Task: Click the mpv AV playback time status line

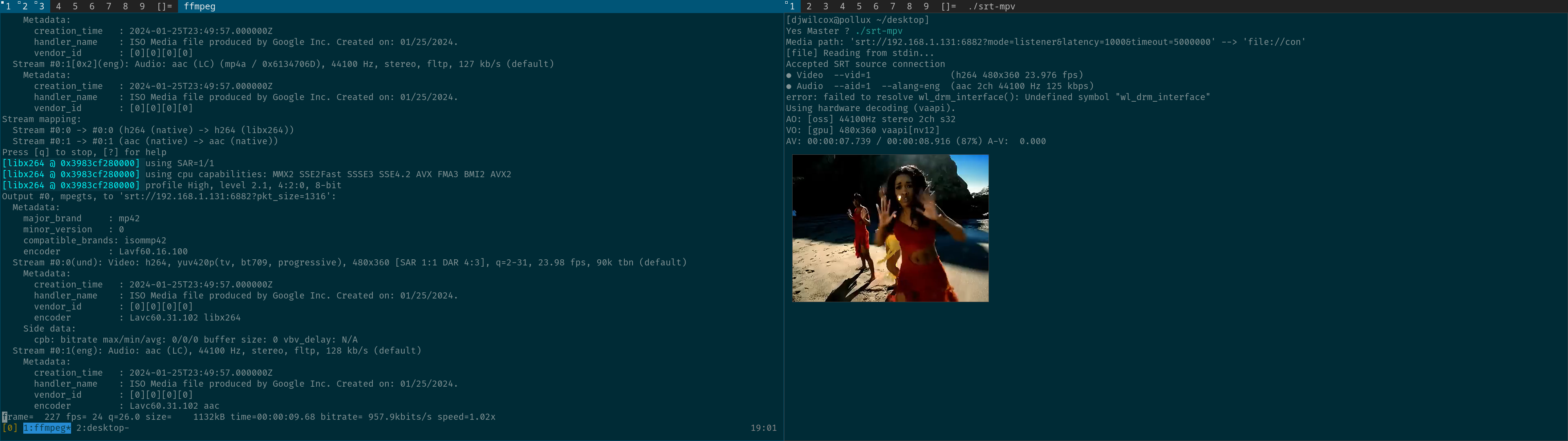Action: tap(915, 141)
